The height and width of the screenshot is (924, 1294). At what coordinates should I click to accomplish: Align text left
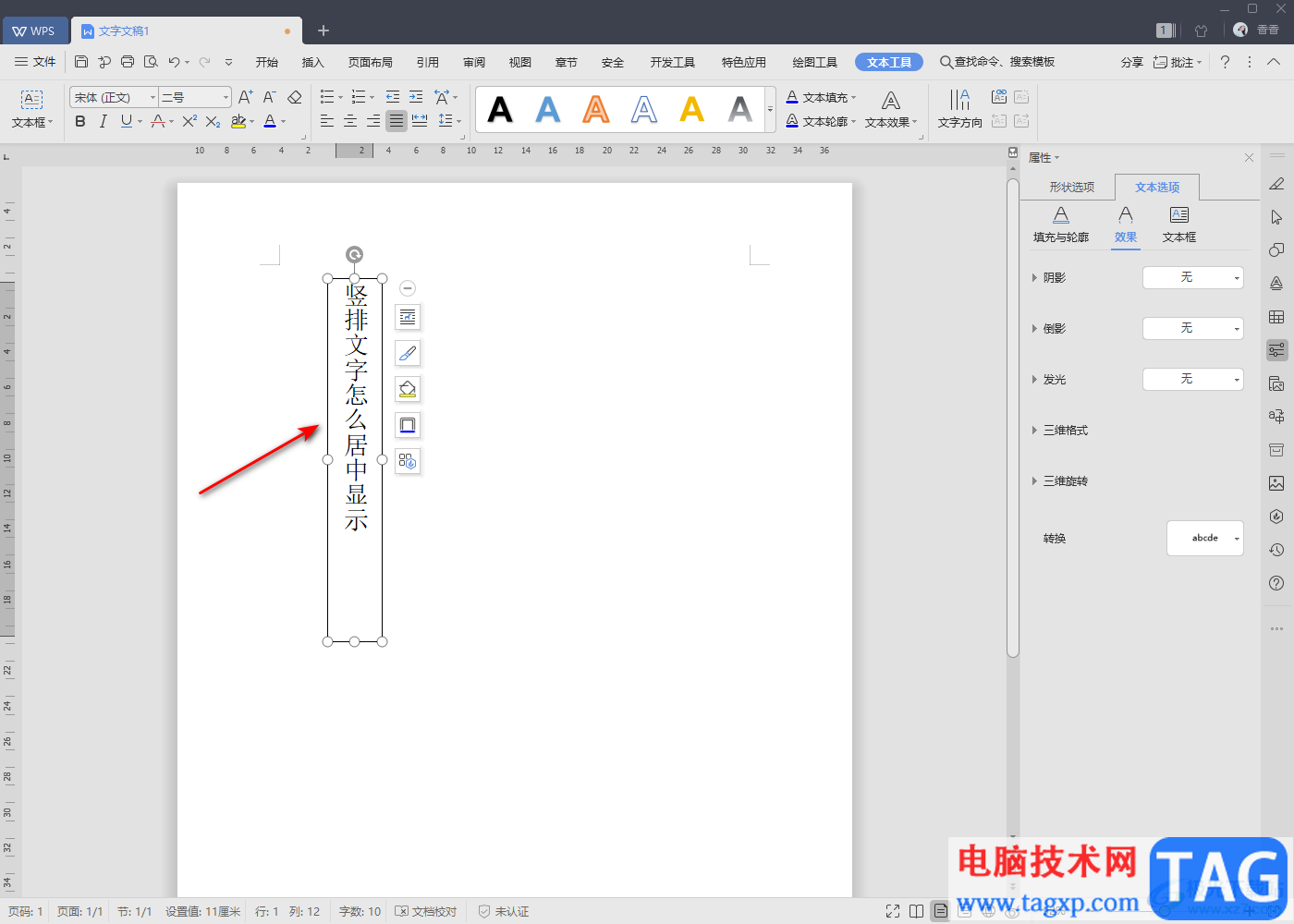327,121
